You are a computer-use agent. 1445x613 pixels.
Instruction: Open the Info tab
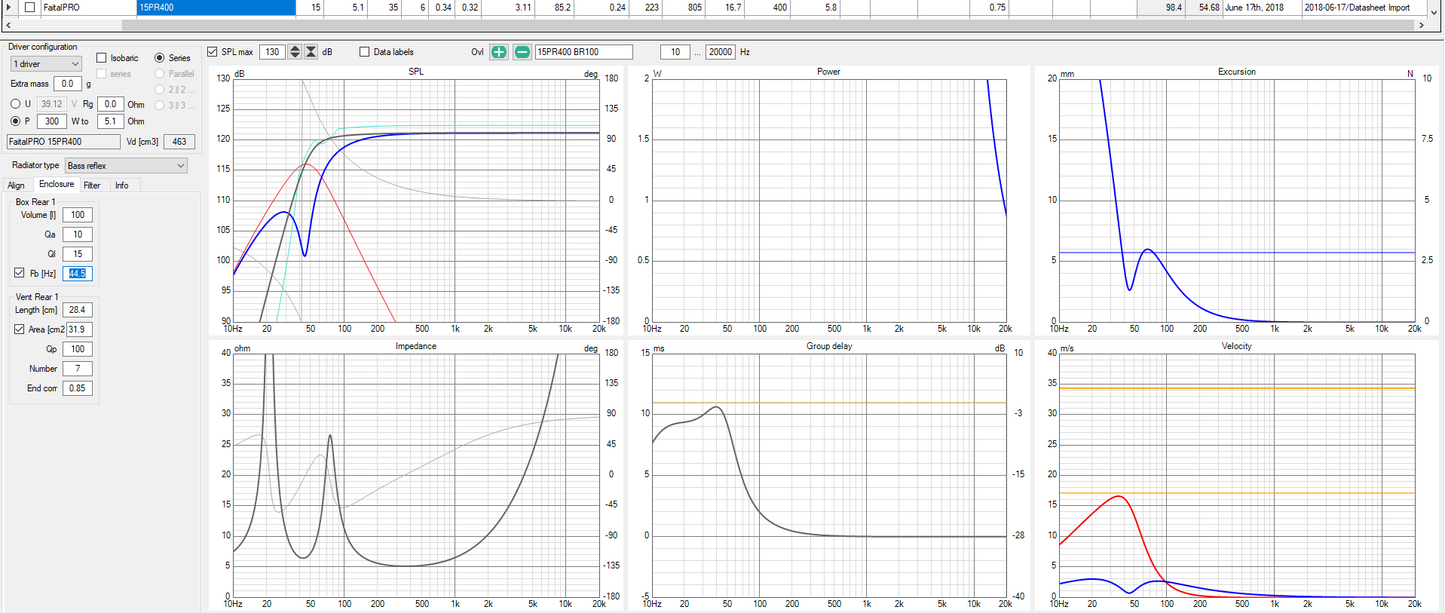pos(121,185)
